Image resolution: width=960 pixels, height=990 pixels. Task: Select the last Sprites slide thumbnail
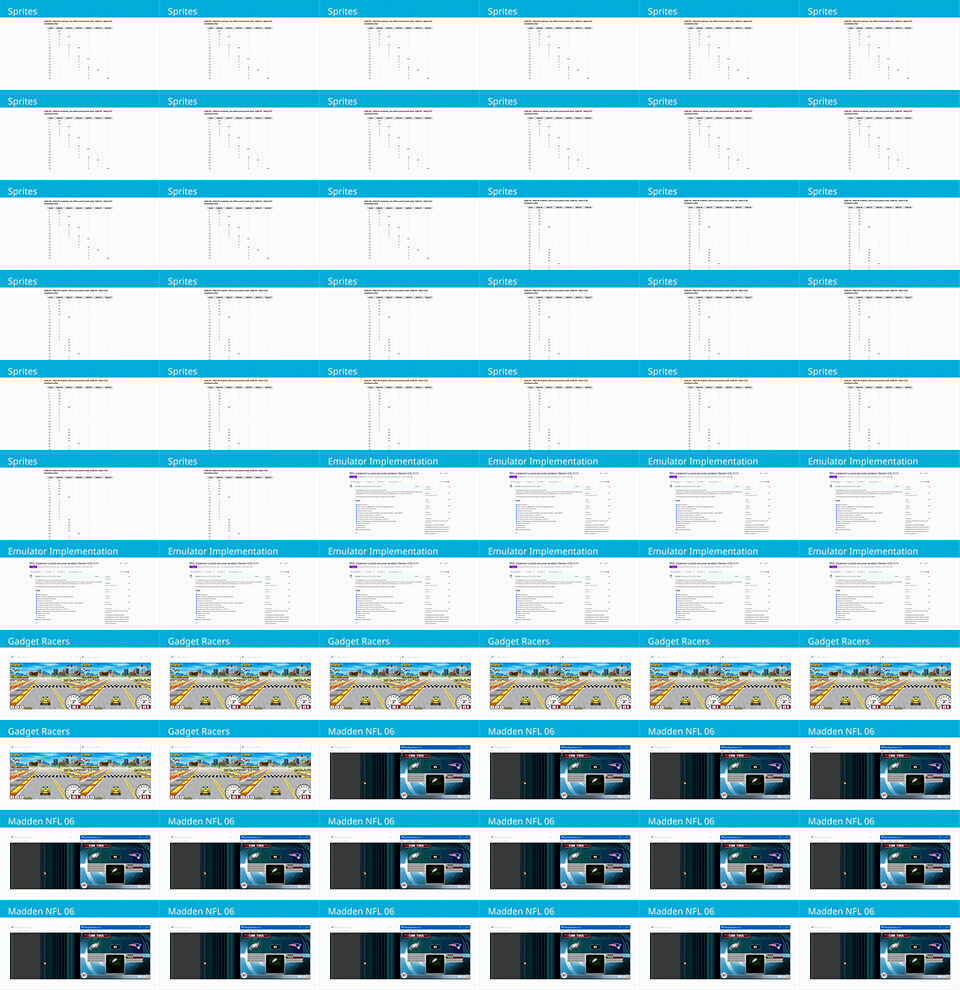239,495
